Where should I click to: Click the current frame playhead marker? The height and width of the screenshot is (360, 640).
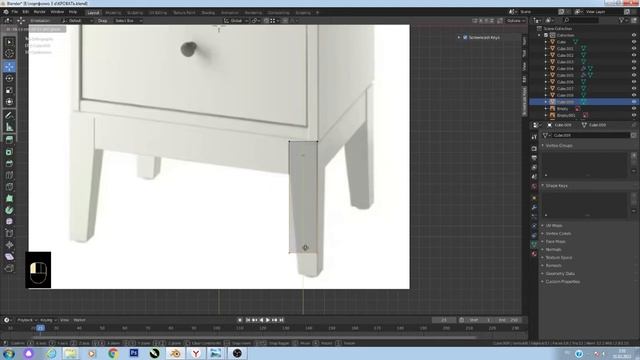40,328
